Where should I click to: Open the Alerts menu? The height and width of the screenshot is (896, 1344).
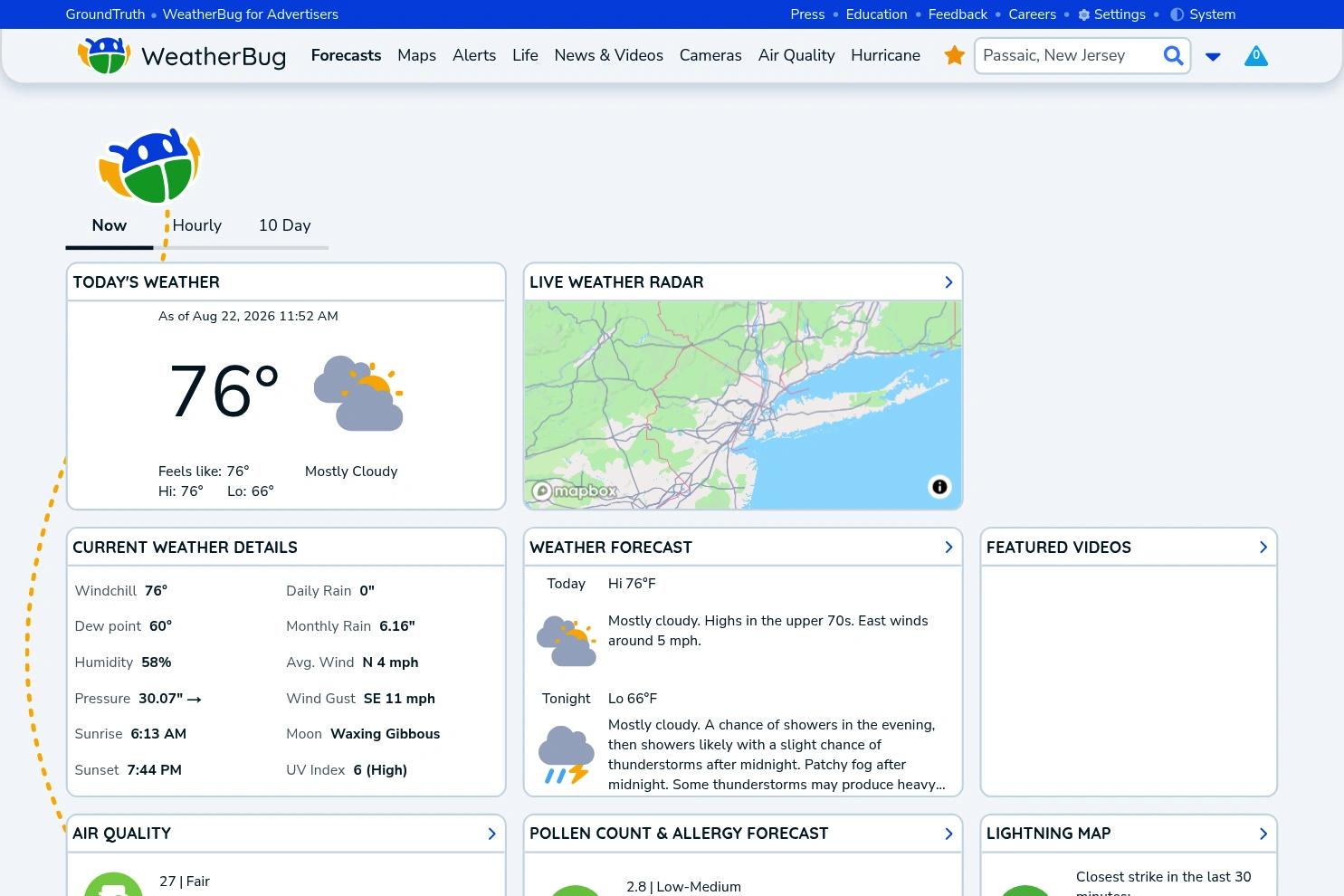(x=474, y=55)
